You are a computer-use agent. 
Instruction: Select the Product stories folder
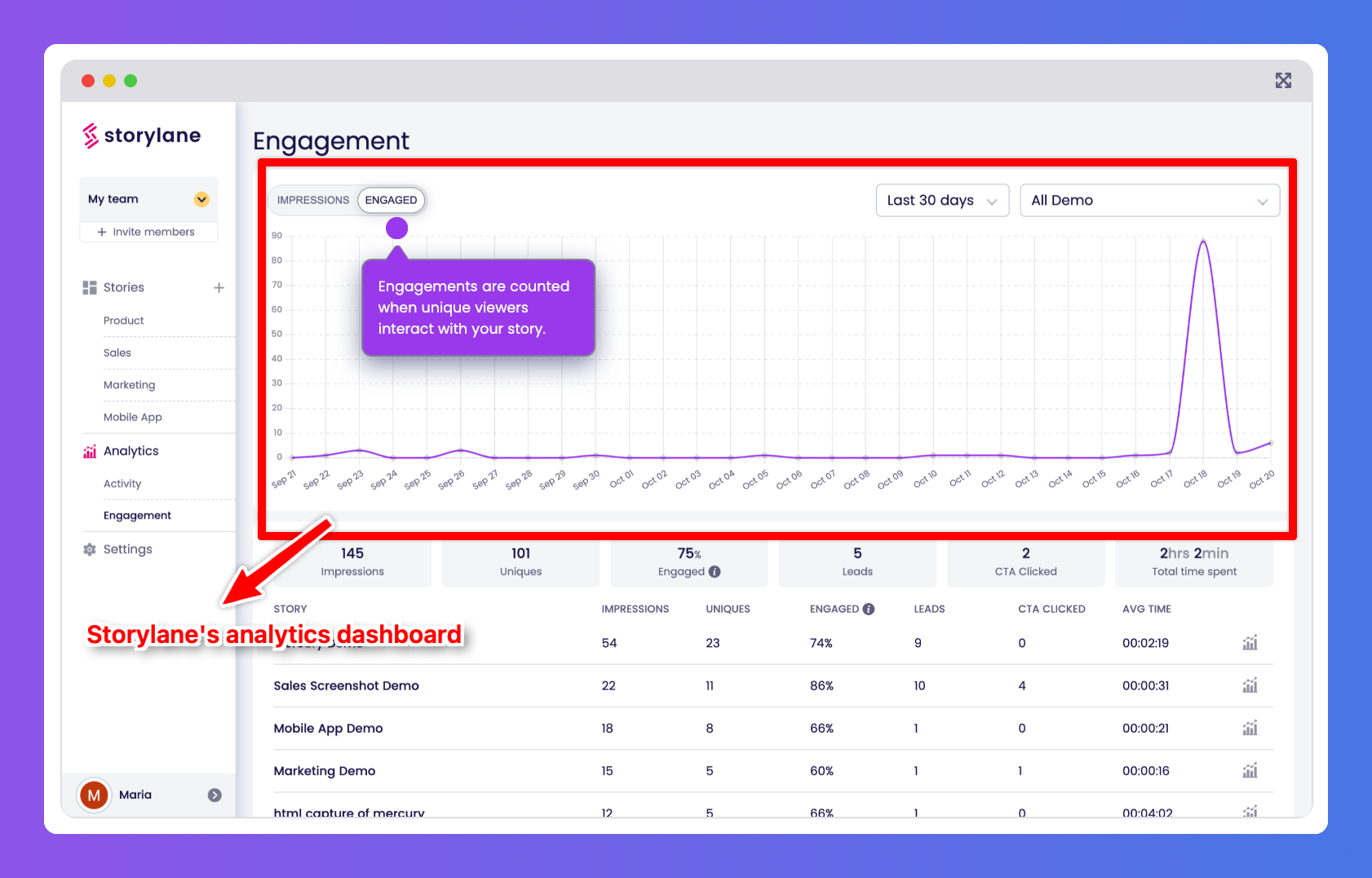click(x=123, y=321)
